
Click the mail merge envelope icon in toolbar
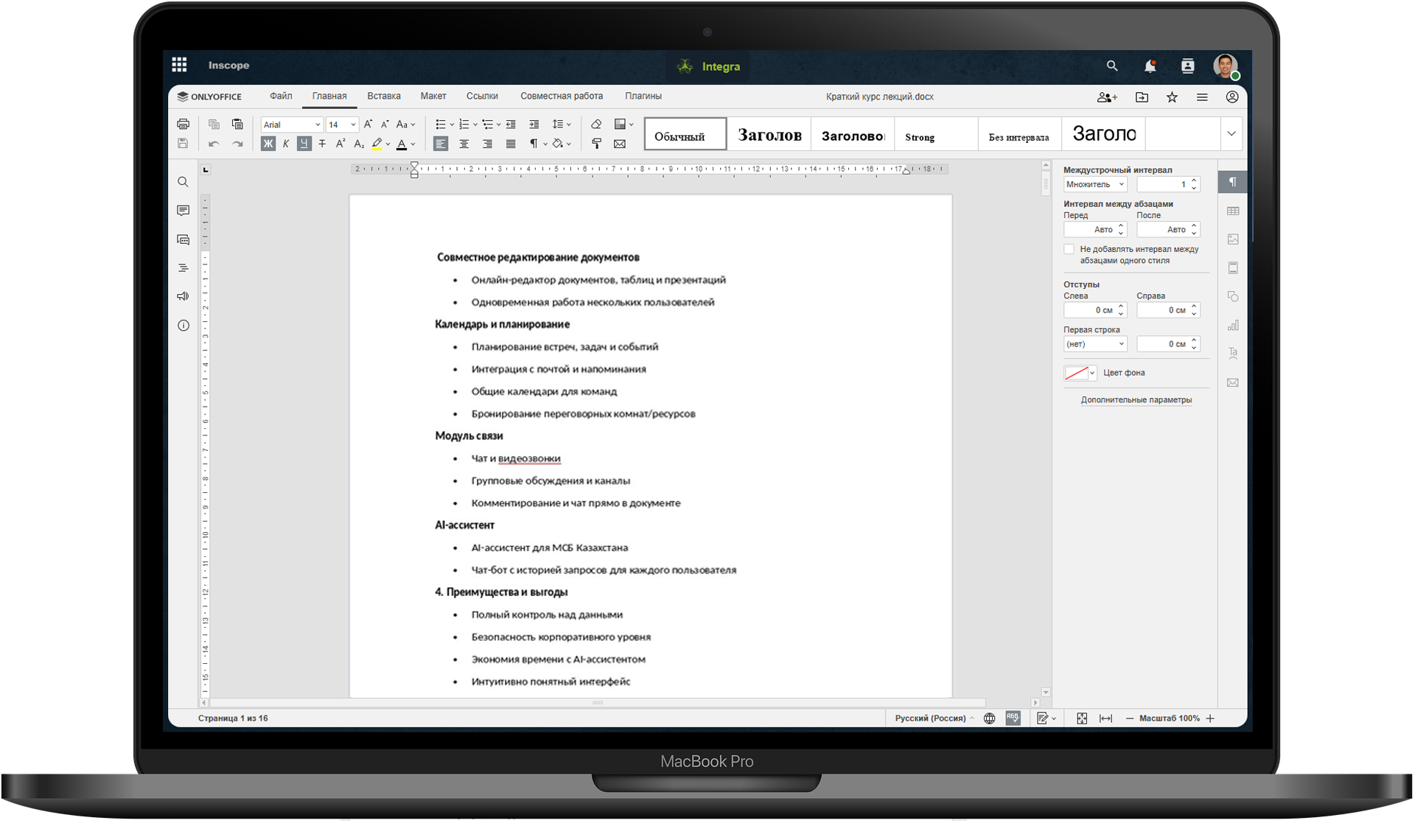click(620, 144)
